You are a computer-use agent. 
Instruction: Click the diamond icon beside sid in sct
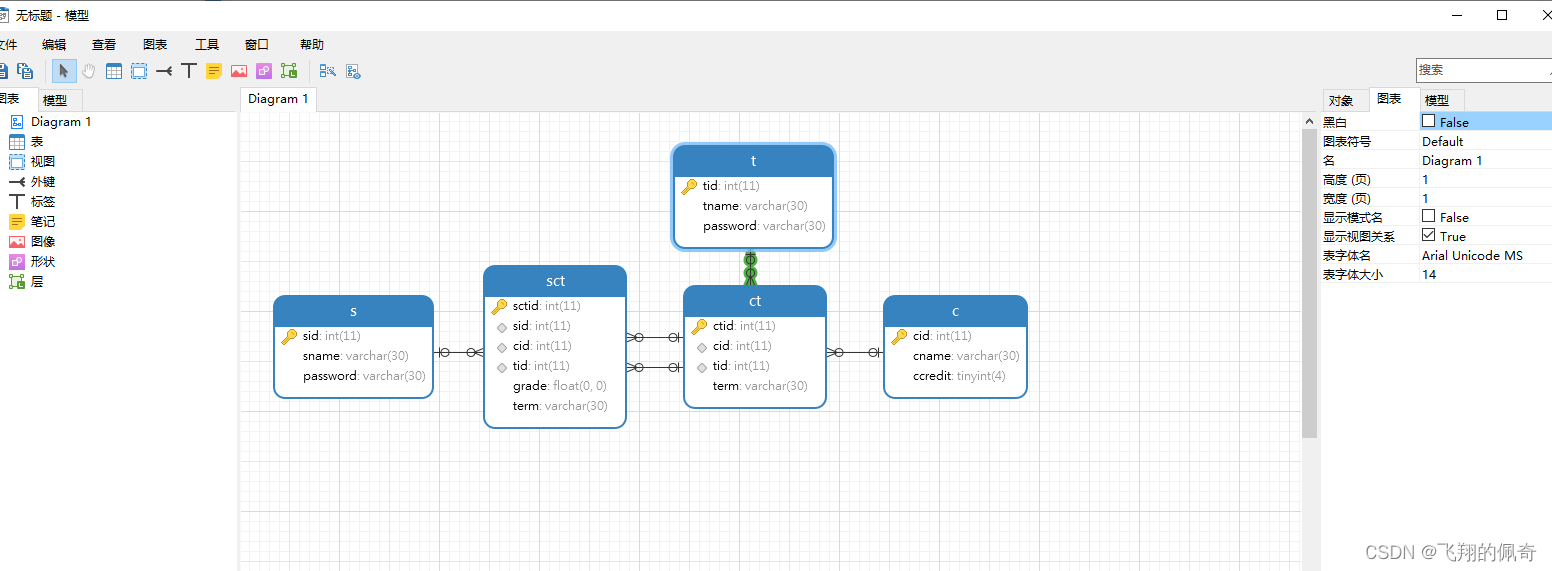tap(502, 326)
